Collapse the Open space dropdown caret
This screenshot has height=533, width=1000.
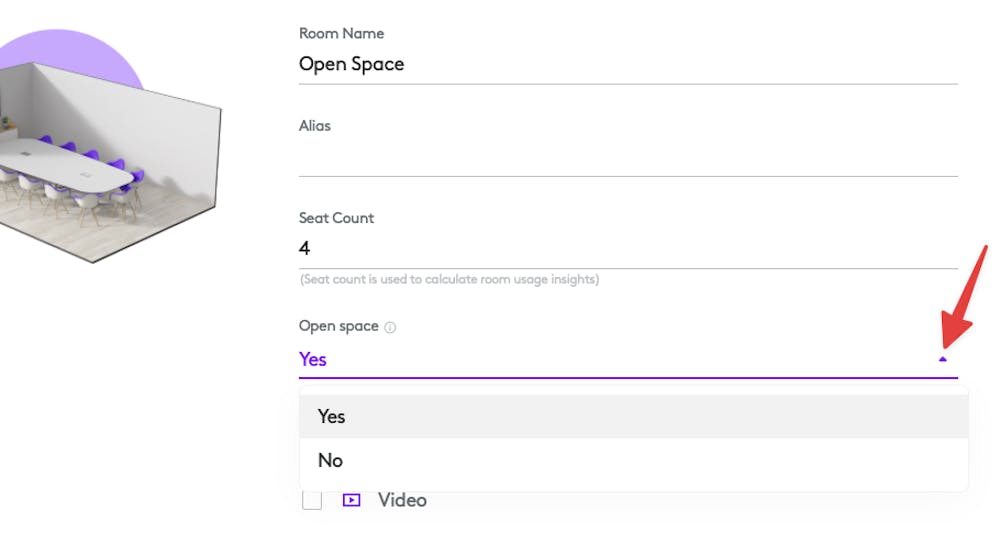tap(942, 359)
